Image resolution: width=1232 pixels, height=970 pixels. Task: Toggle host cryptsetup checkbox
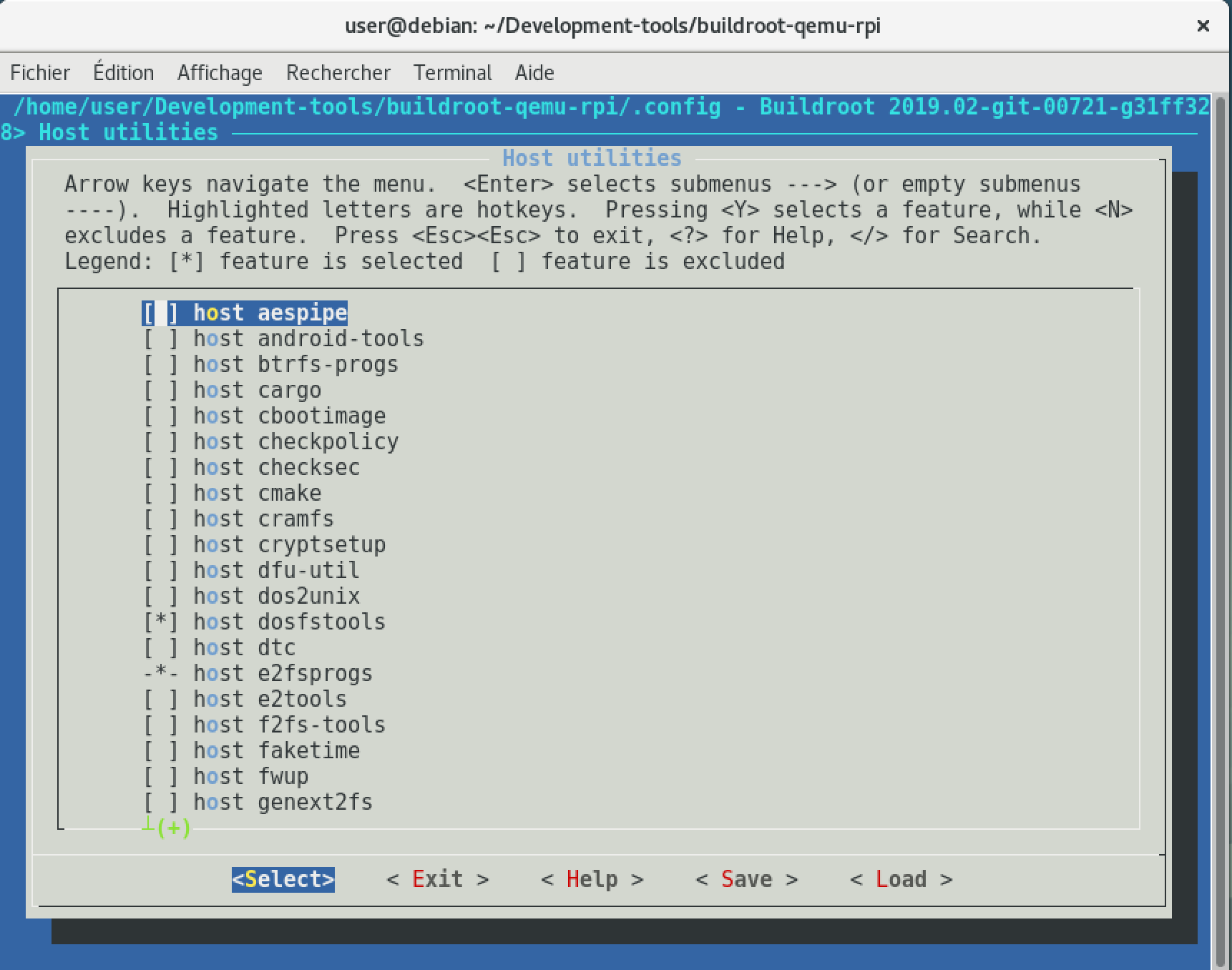[161, 544]
